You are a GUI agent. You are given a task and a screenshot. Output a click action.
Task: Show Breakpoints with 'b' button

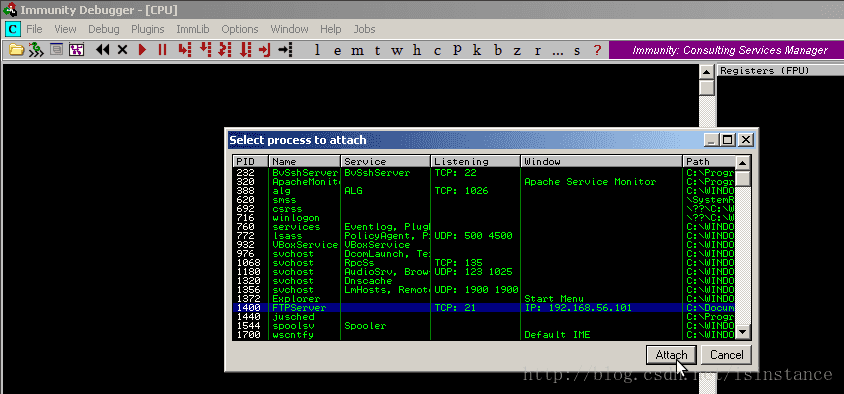point(497,51)
